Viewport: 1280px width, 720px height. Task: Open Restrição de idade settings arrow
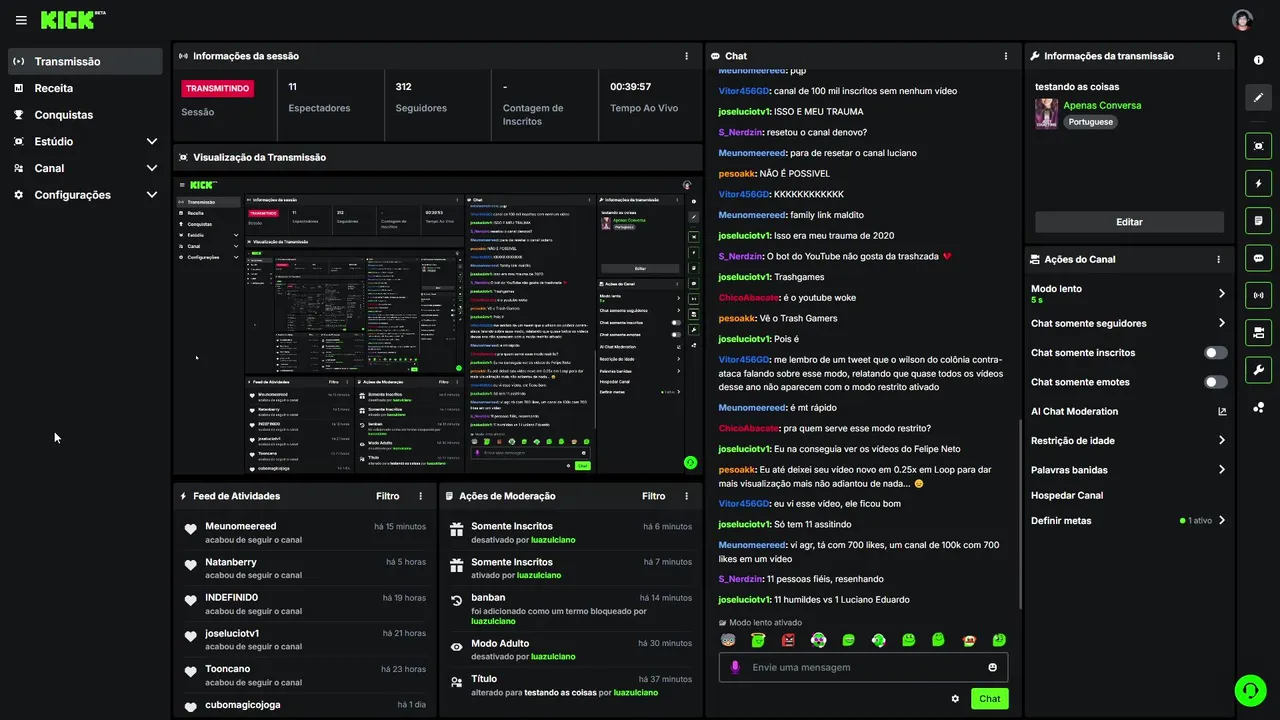(x=1221, y=440)
